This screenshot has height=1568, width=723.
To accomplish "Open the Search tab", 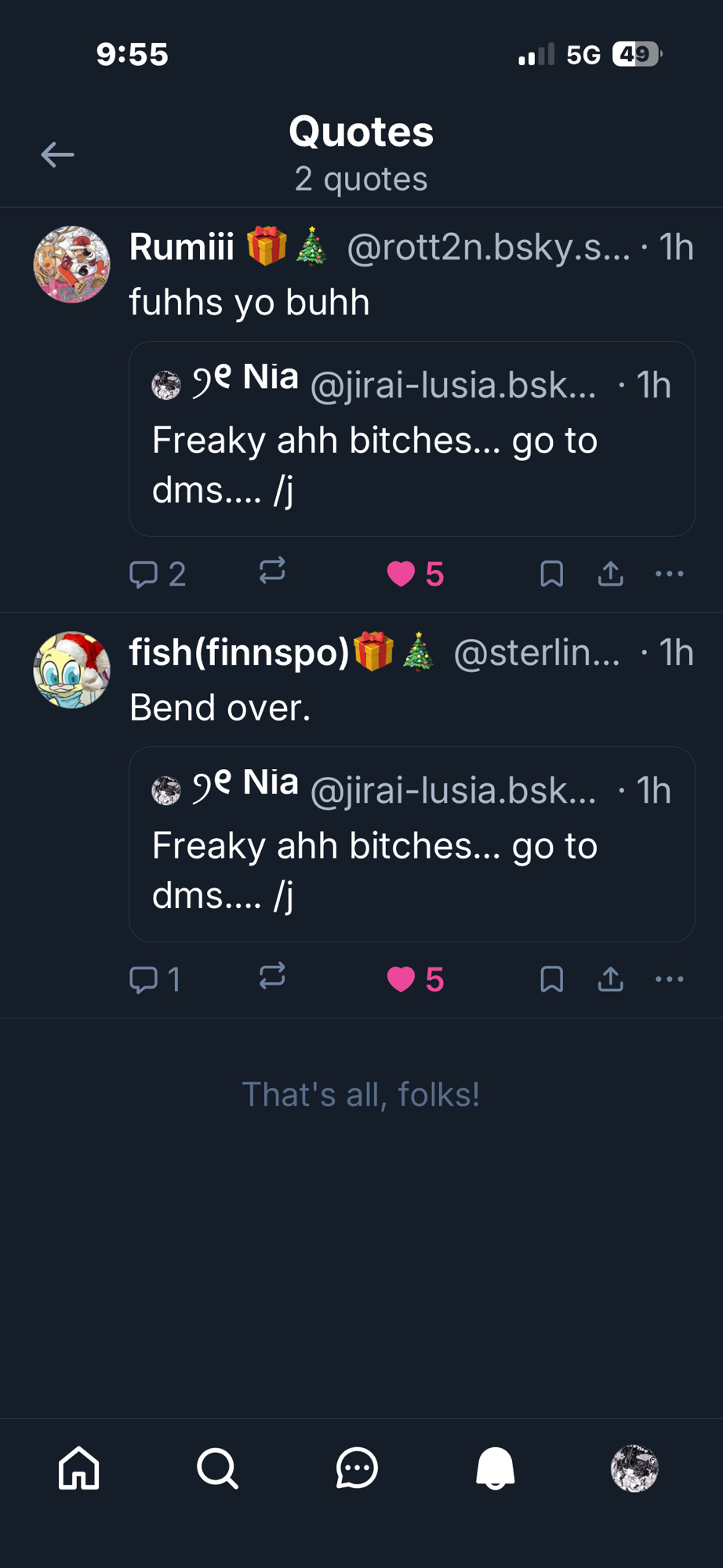I will tap(217, 1468).
